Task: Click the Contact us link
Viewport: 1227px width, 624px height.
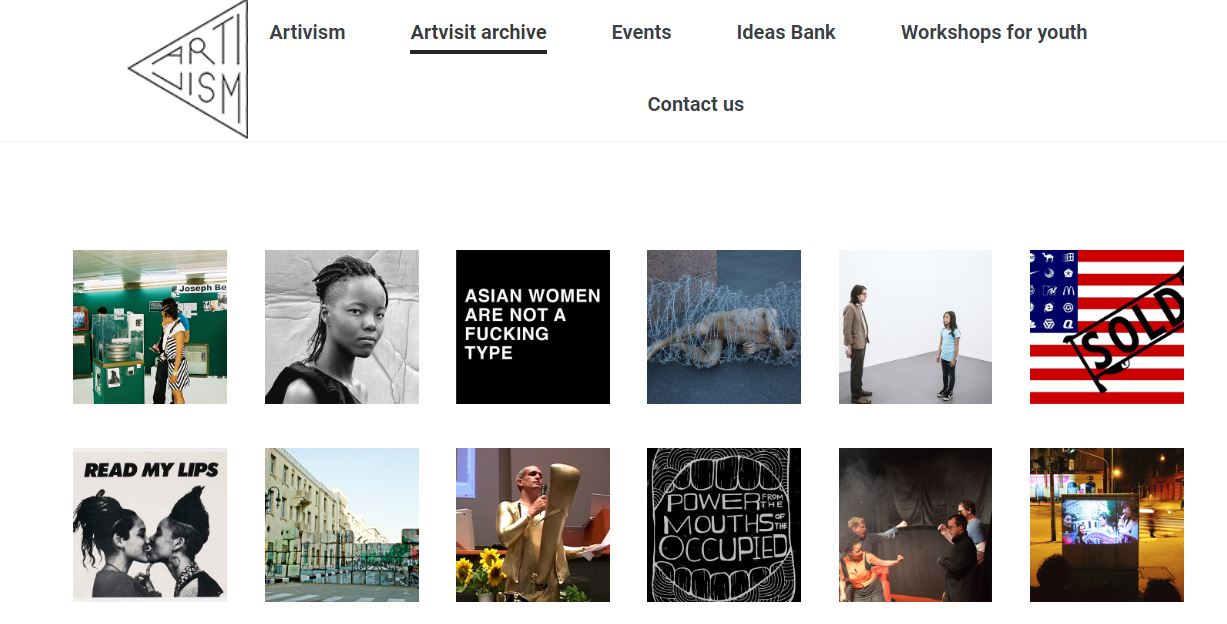Action: point(695,104)
